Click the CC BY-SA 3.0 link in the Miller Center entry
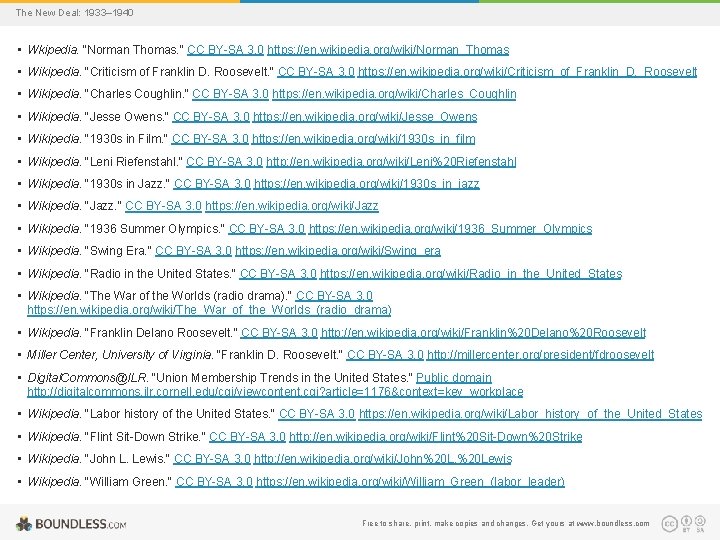This screenshot has width=720, height=540. [x=385, y=354]
